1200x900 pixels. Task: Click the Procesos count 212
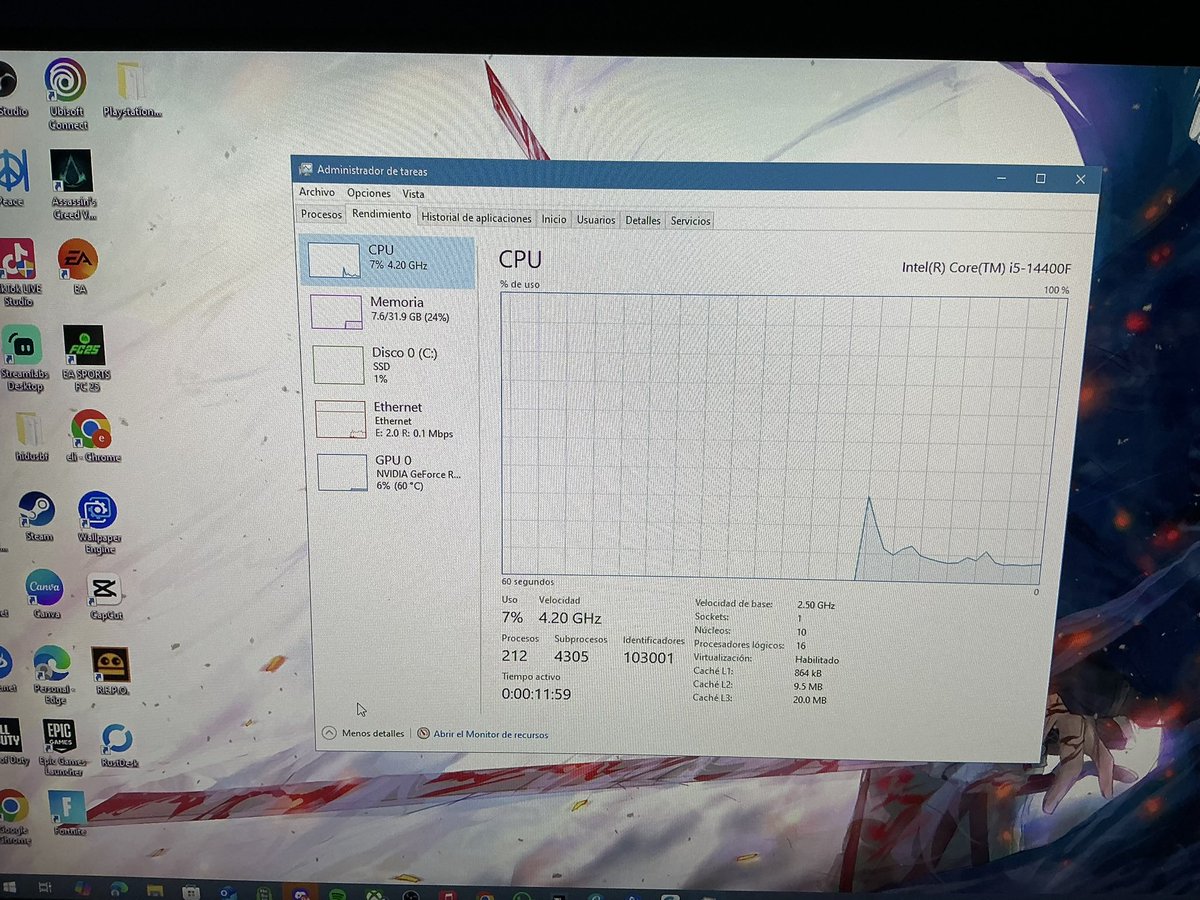pyautogui.click(x=514, y=656)
